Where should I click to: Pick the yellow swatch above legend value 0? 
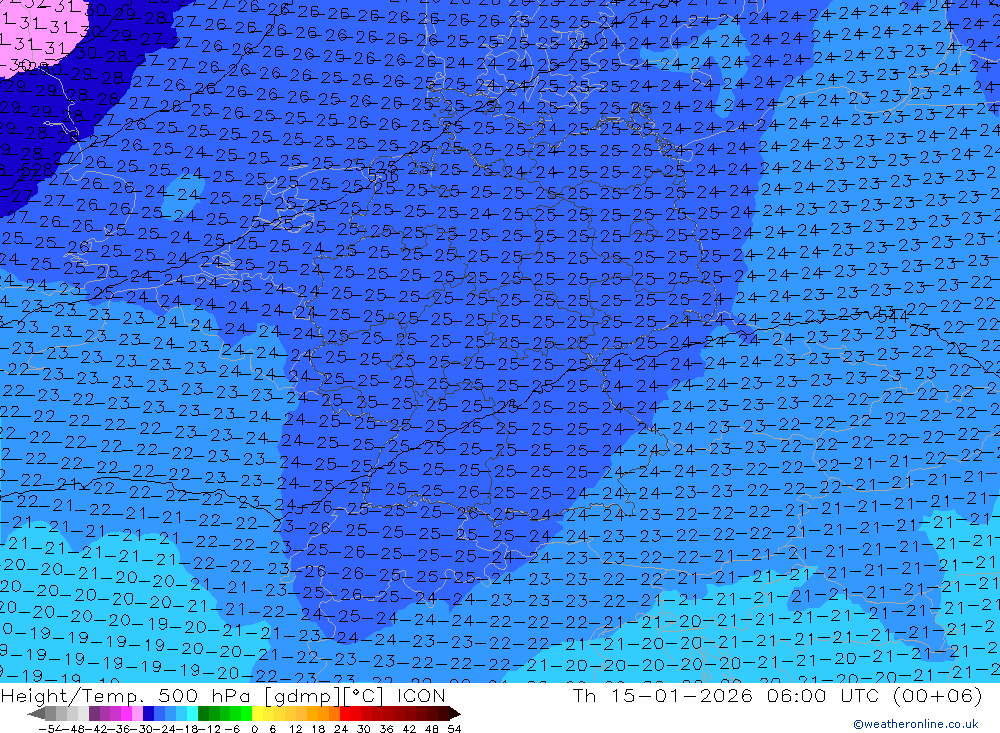click(258, 714)
